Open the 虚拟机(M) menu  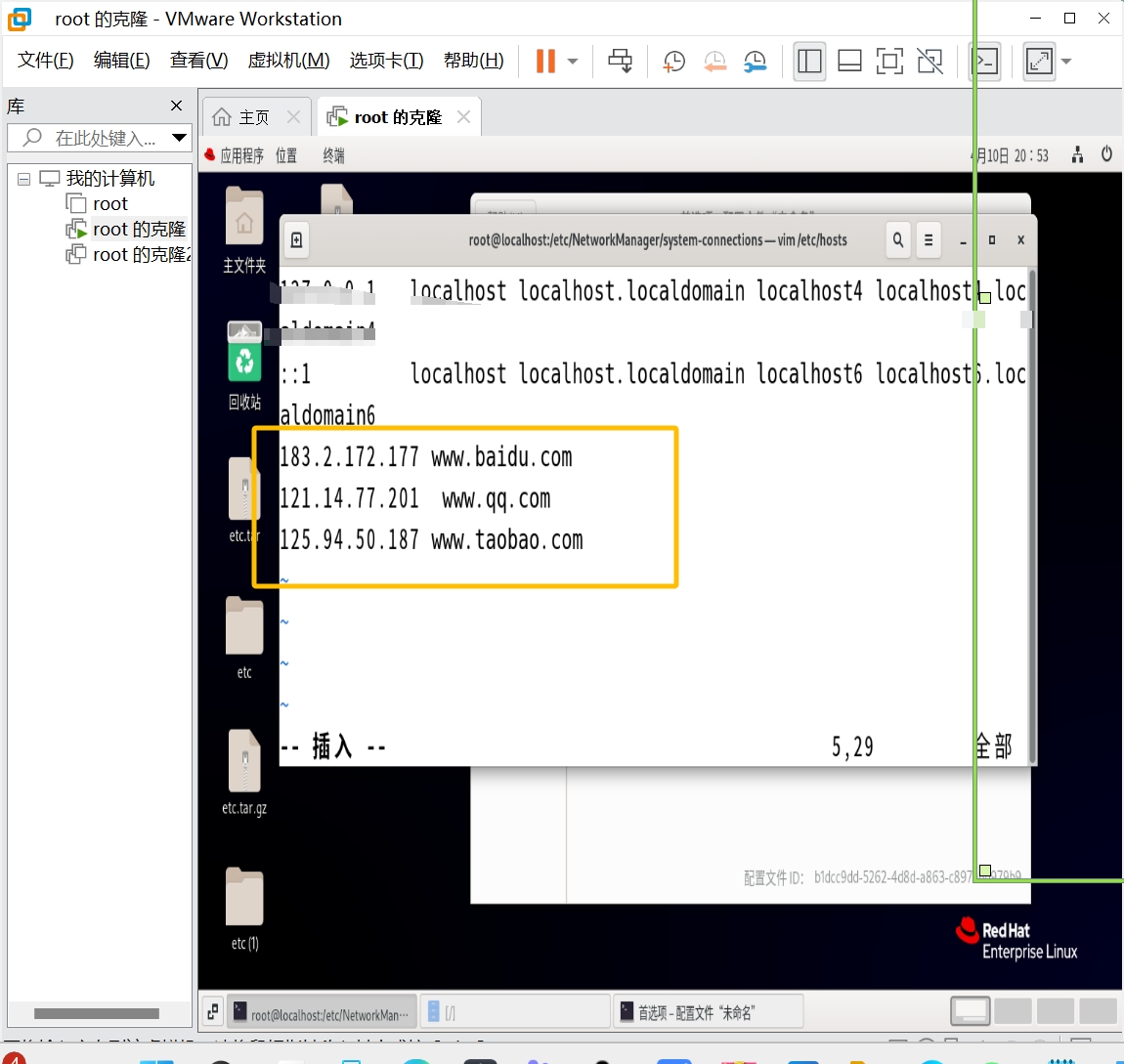coord(288,61)
